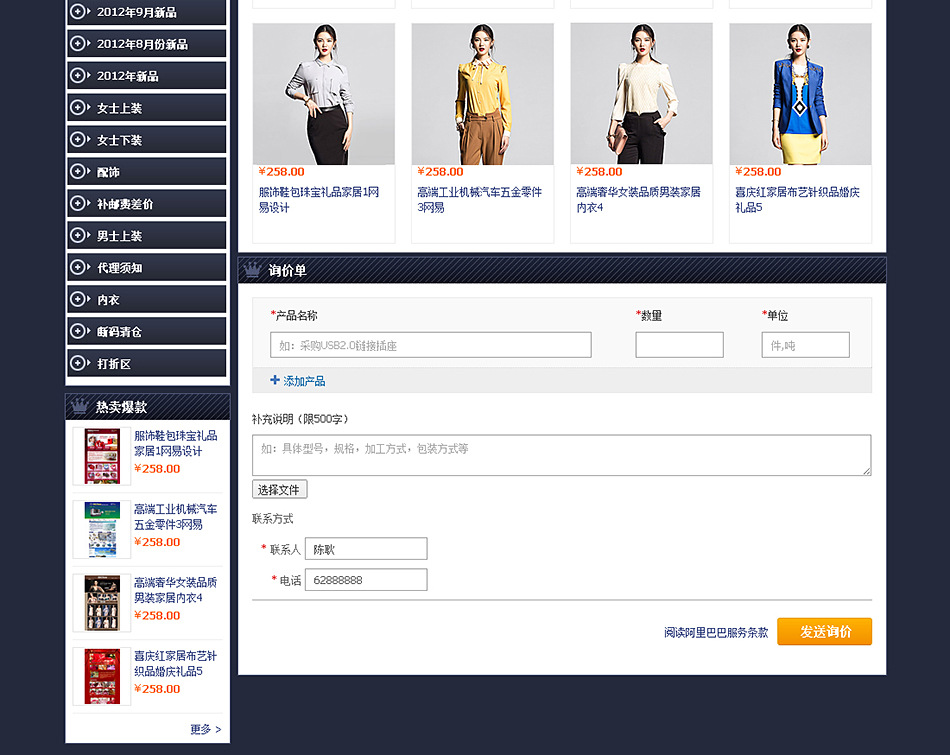The image size is (950, 755).
Task: Click circle arrow icon beside 配饰
Action: tap(79, 171)
